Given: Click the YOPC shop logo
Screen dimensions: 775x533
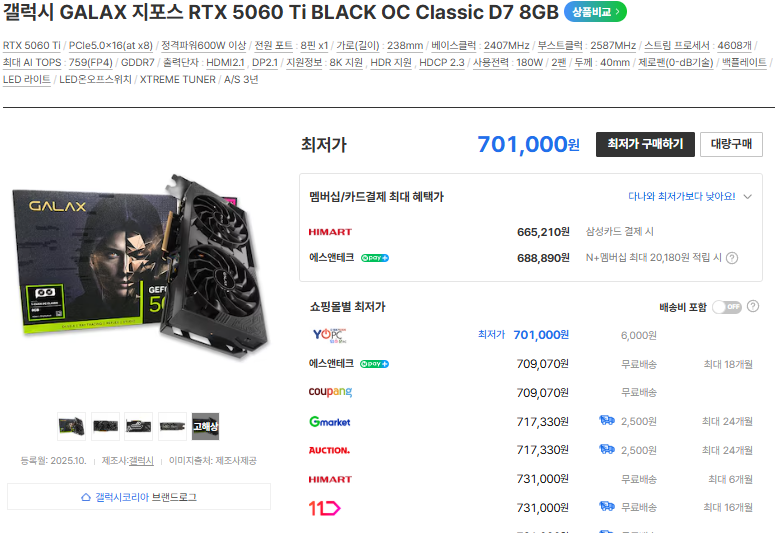Looking at the screenshot, I should click(330, 335).
